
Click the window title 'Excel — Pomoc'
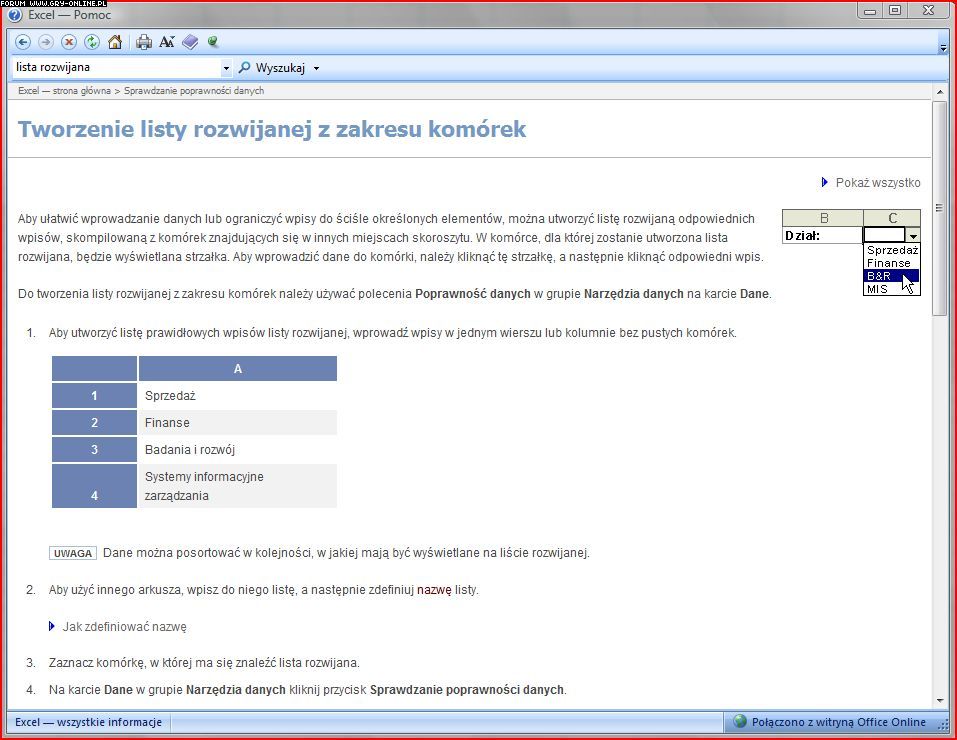click(70, 15)
